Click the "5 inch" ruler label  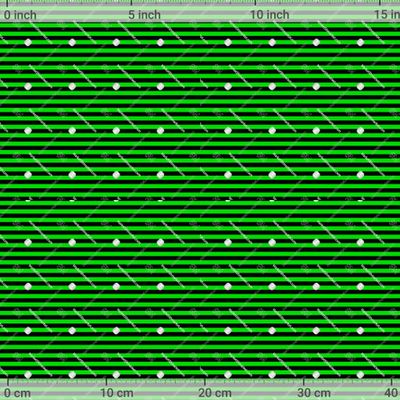click(x=145, y=15)
